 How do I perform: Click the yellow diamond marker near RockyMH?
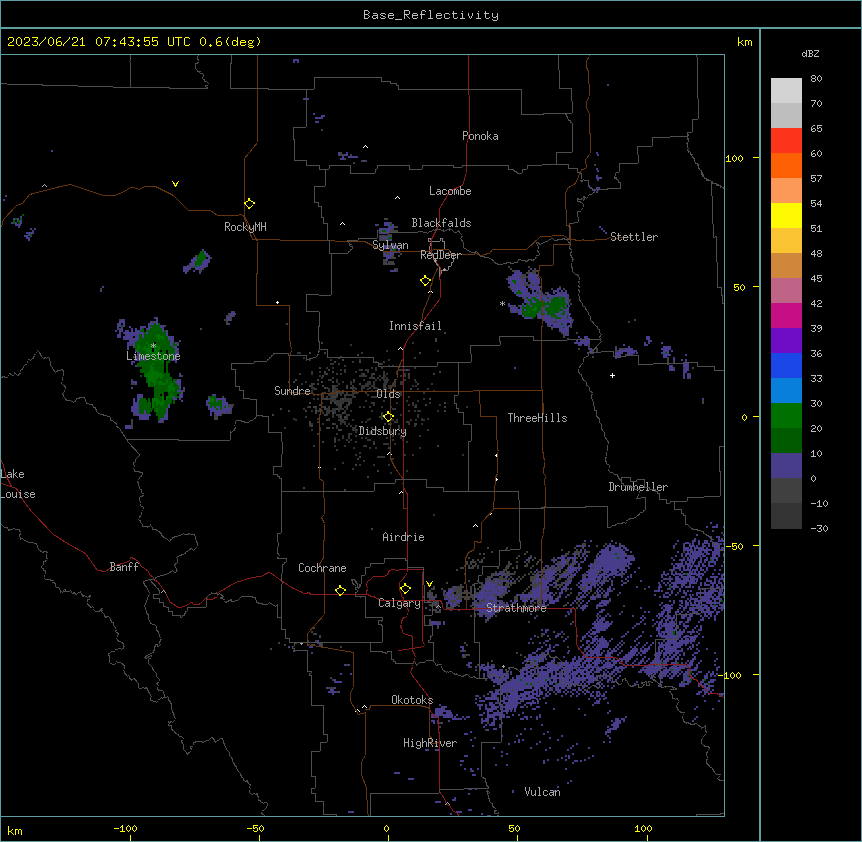point(249,203)
